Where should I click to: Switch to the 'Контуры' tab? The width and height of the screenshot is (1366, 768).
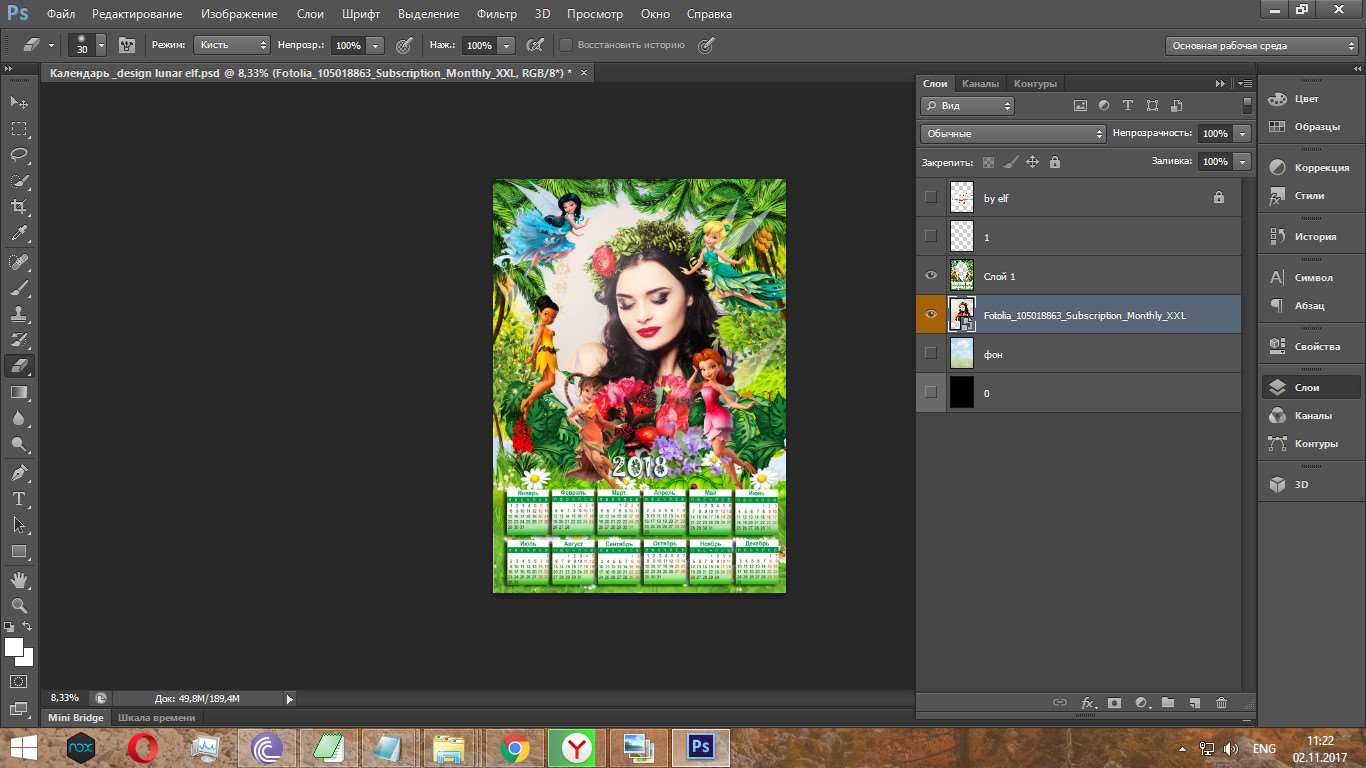[x=1034, y=83]
